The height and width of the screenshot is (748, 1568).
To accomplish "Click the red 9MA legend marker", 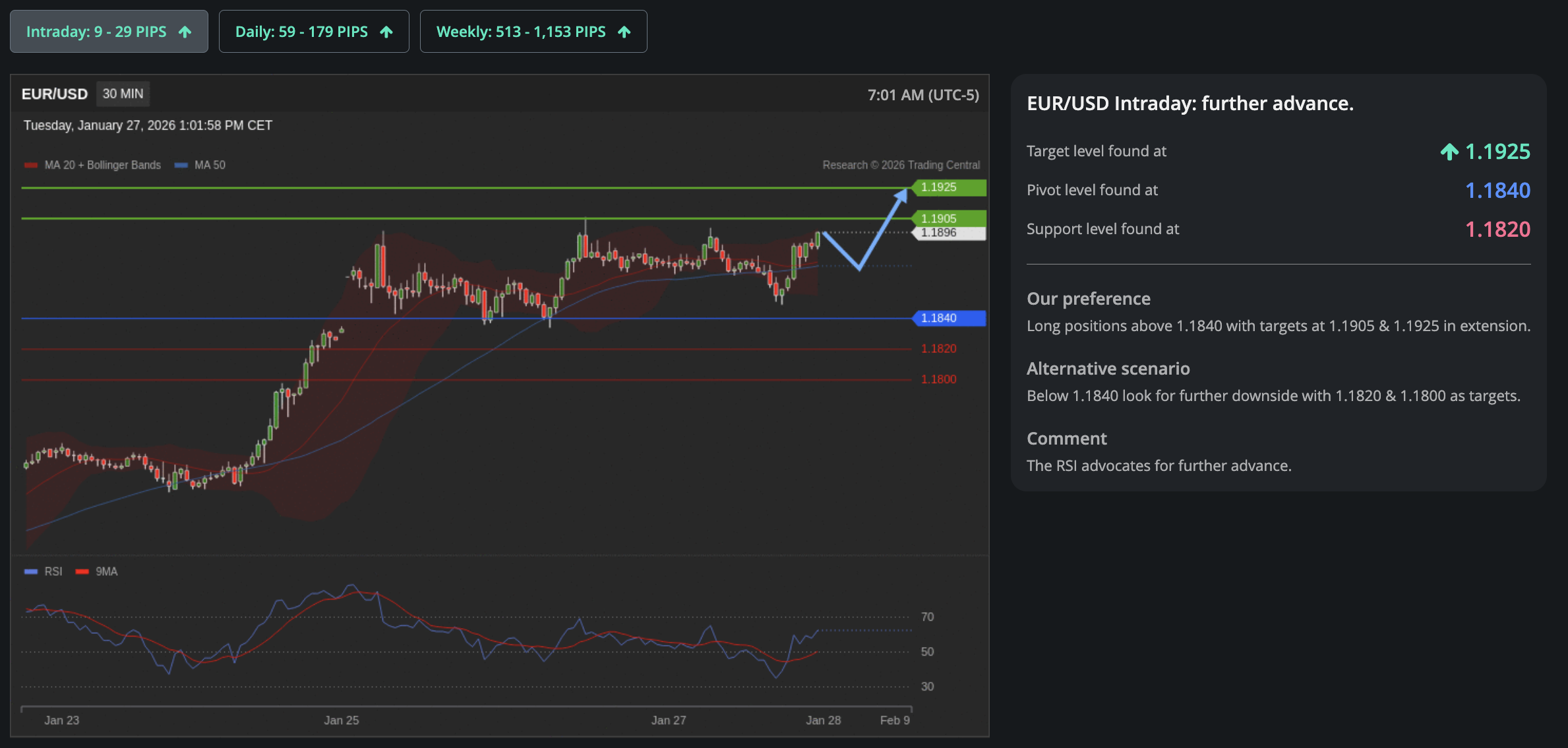I will tap(82, 571).
